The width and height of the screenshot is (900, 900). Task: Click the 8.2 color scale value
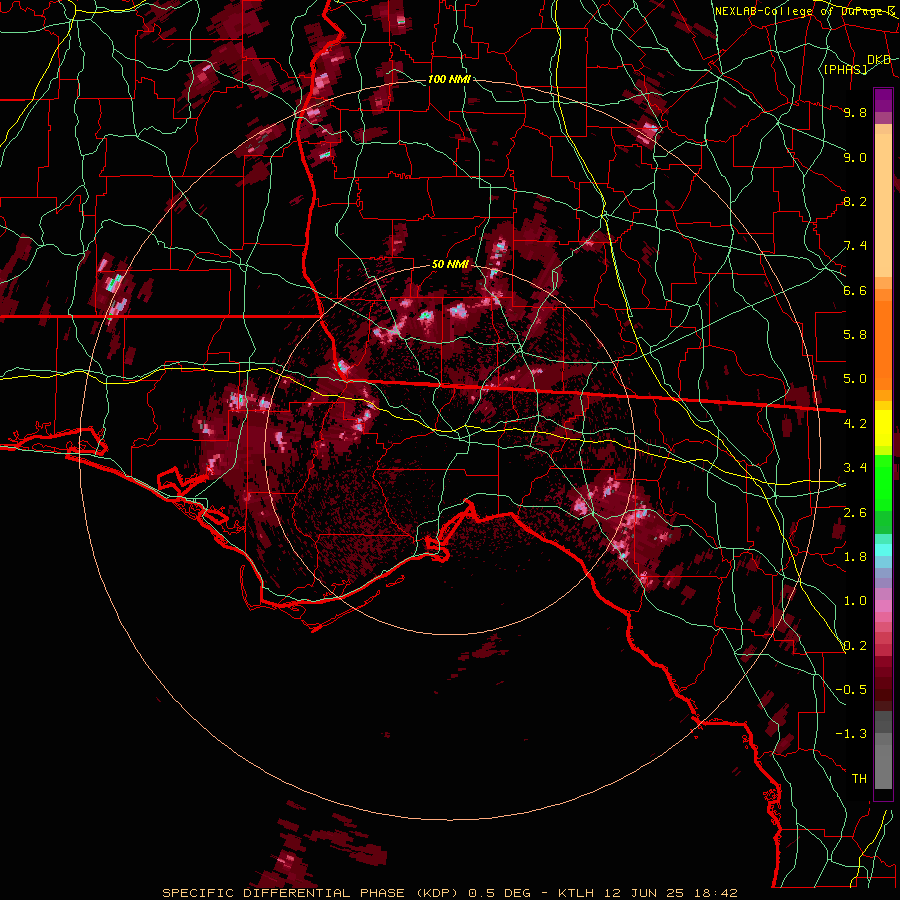pyautogui.click(x=855, y=201)
